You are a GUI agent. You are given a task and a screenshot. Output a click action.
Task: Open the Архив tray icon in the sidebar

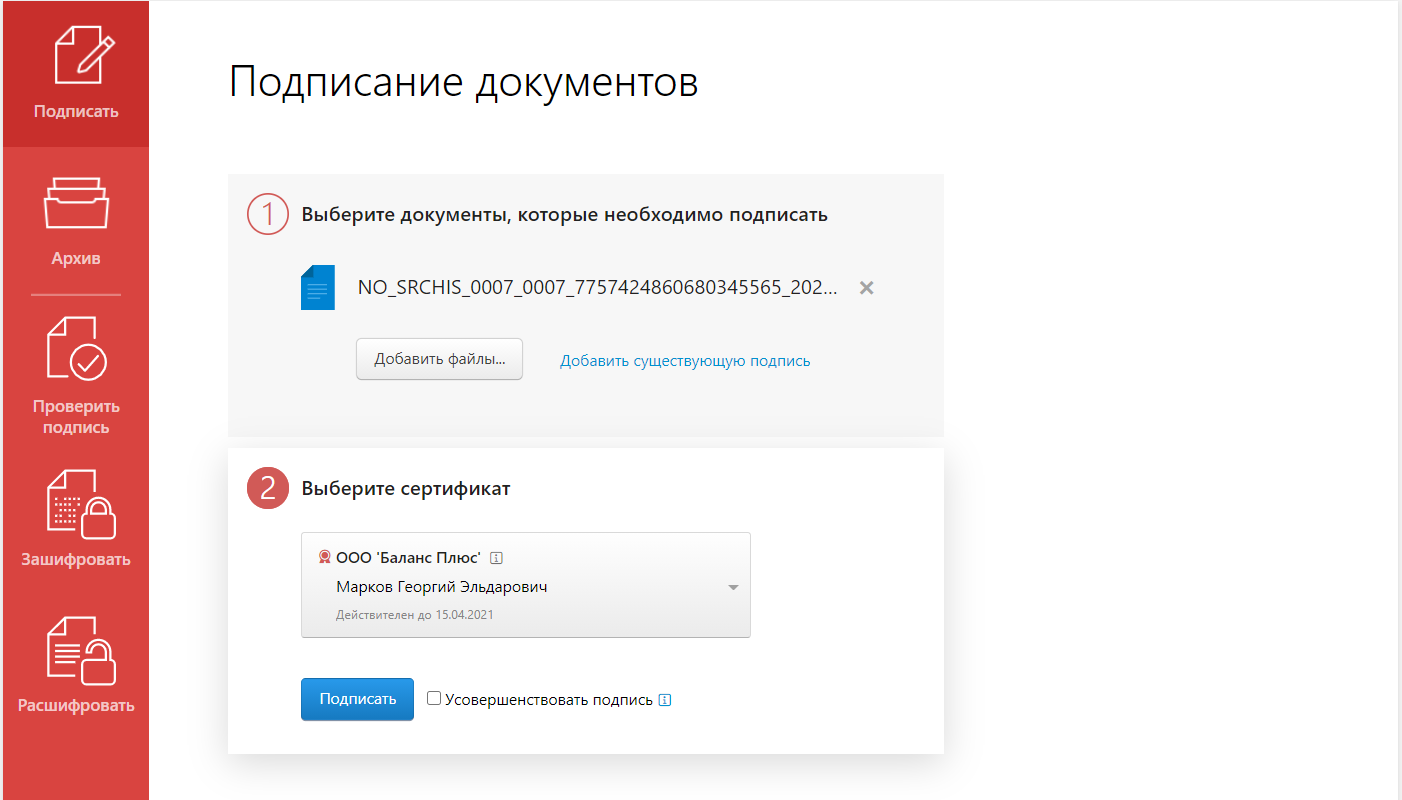click(76, 205)
